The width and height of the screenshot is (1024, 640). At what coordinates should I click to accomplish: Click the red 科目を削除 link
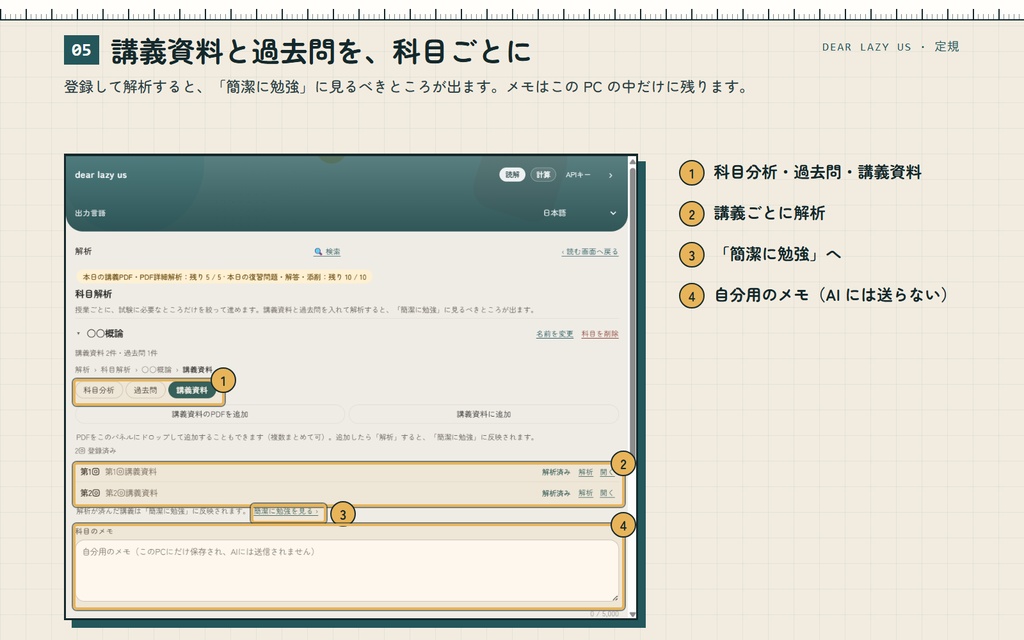click(x=600, y=334)
